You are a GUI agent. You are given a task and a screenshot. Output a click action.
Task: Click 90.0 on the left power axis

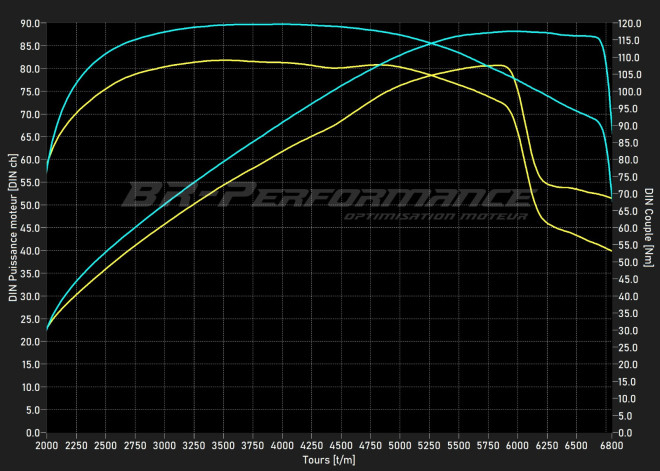[x=30, y=23]
